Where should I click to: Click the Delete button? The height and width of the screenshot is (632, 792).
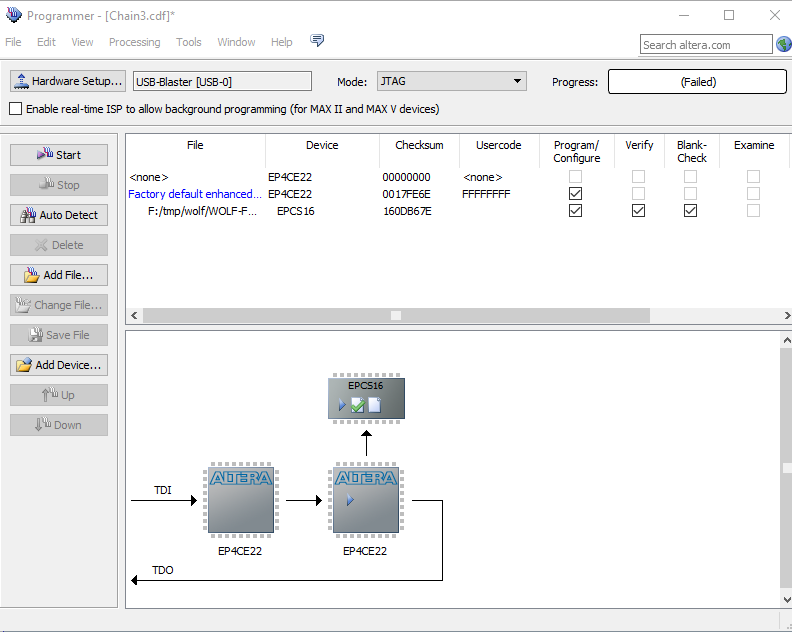(x=59, y=245)
